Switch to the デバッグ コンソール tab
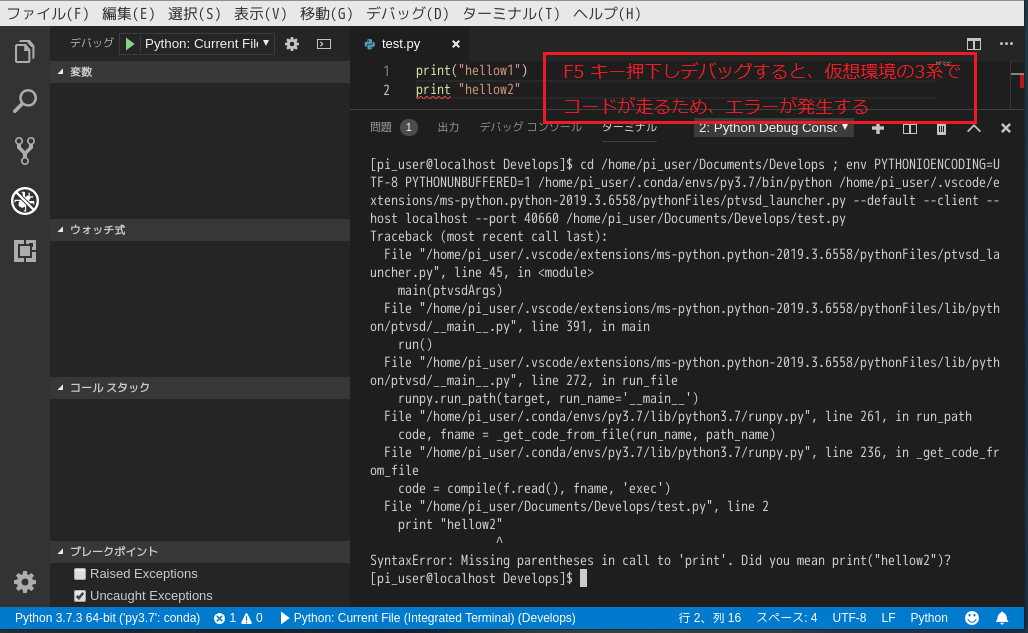Screen dimensions: 1028x633 point(530,127)
